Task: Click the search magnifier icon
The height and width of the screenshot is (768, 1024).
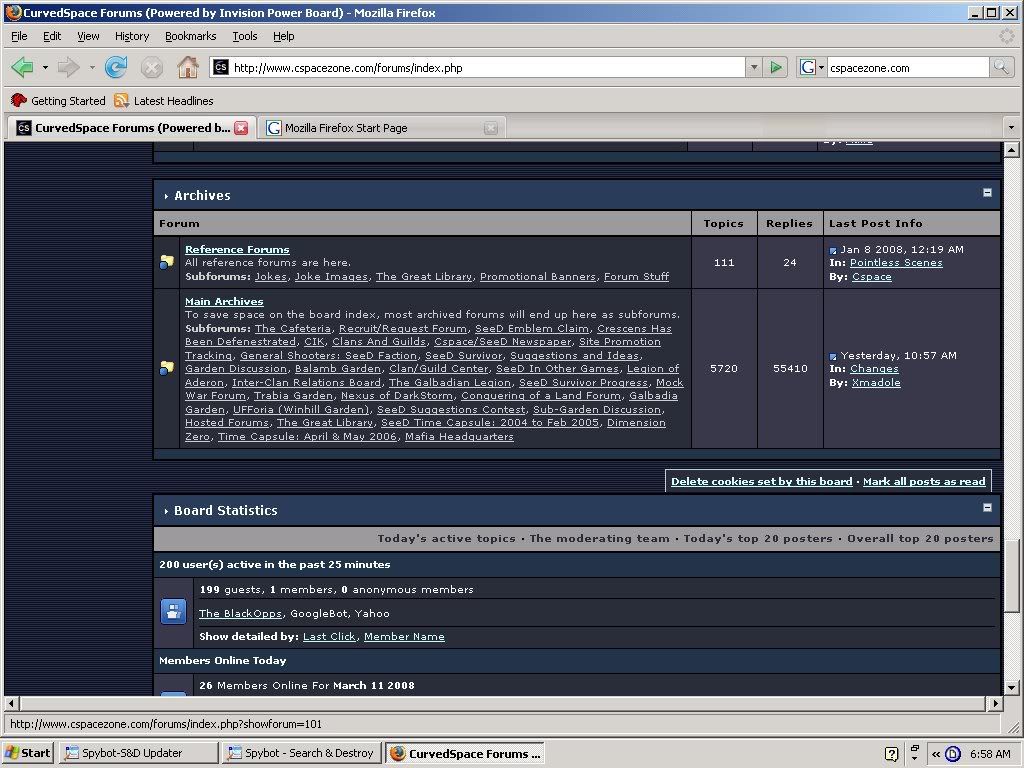Action: coord(1001,68)
